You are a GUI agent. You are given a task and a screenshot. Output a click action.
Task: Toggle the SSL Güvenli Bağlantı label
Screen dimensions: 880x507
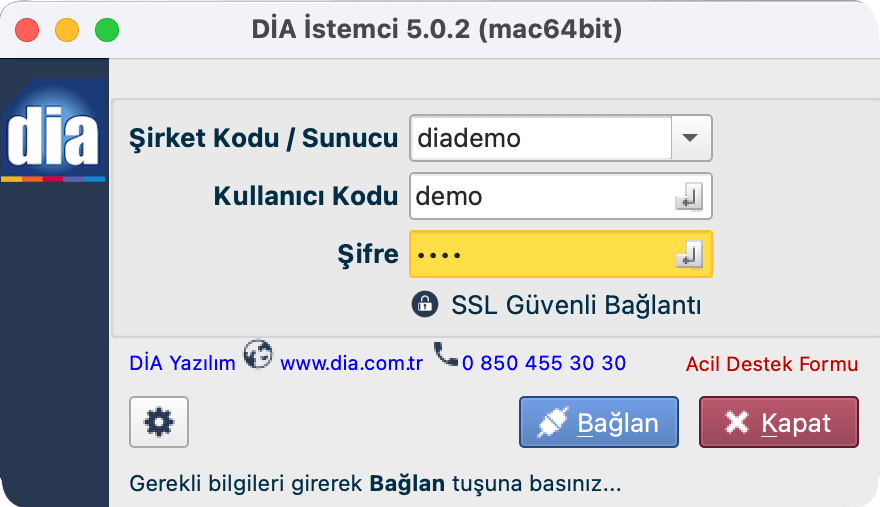pyautogui.click(x=576, y=305)
